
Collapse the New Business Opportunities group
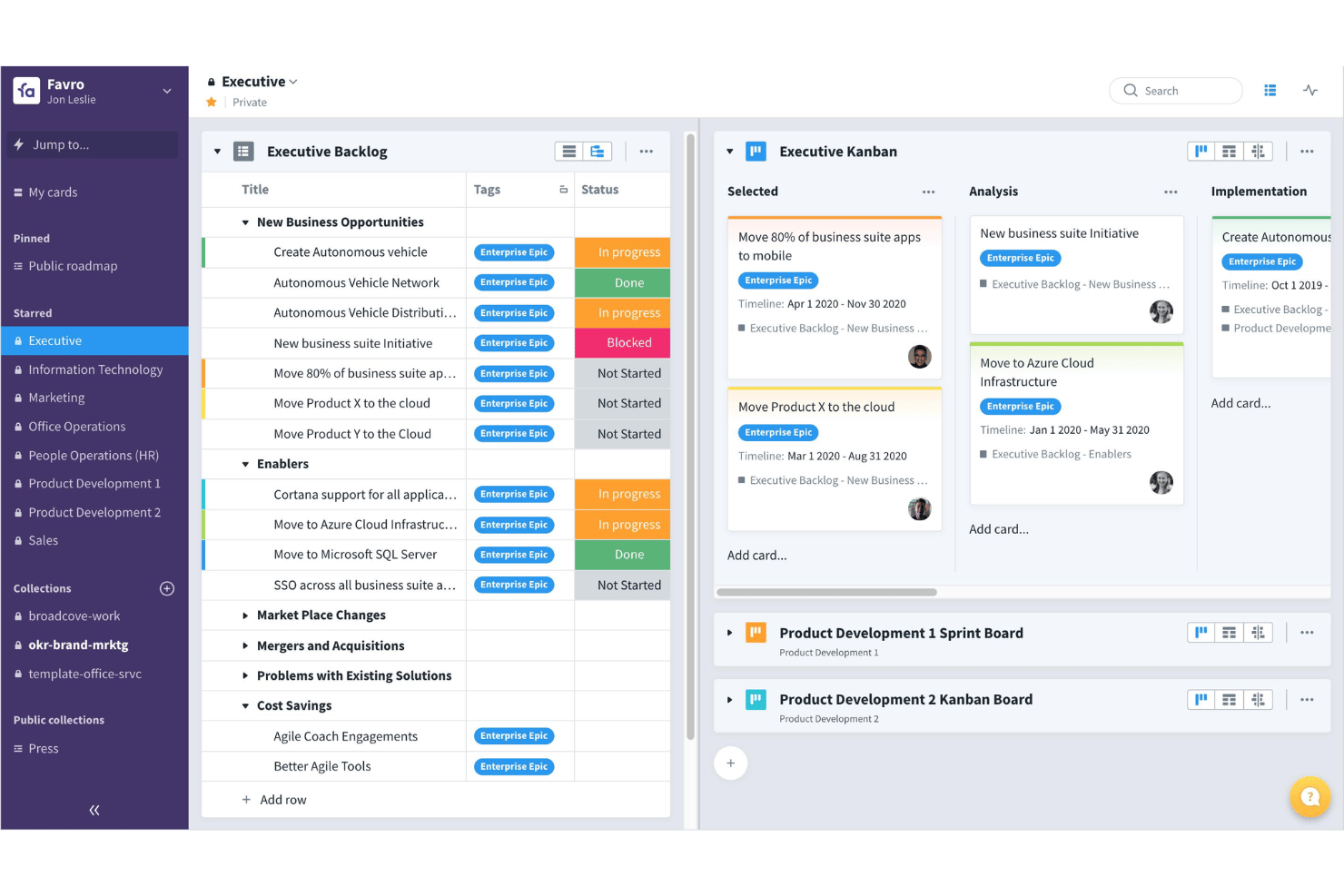coord(245,222)
